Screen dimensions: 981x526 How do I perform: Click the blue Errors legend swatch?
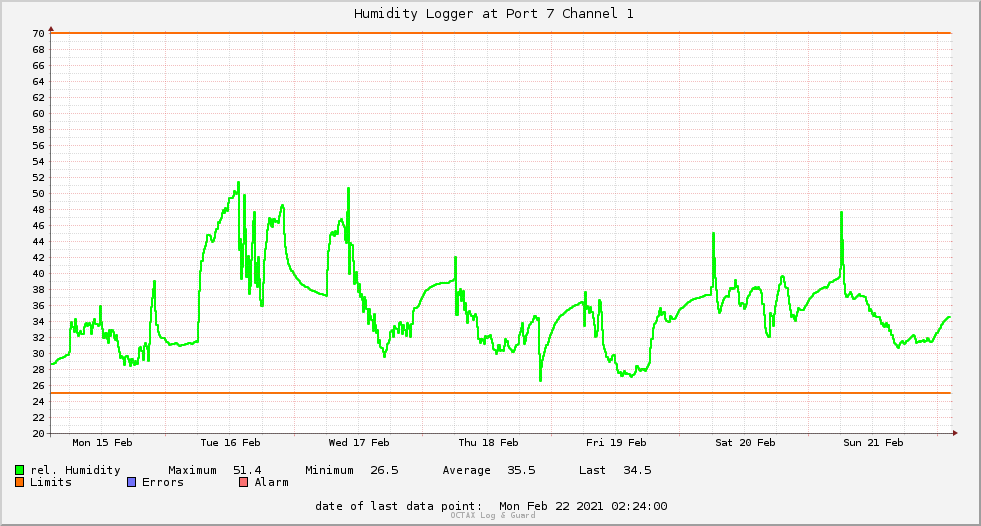[131, 482]
